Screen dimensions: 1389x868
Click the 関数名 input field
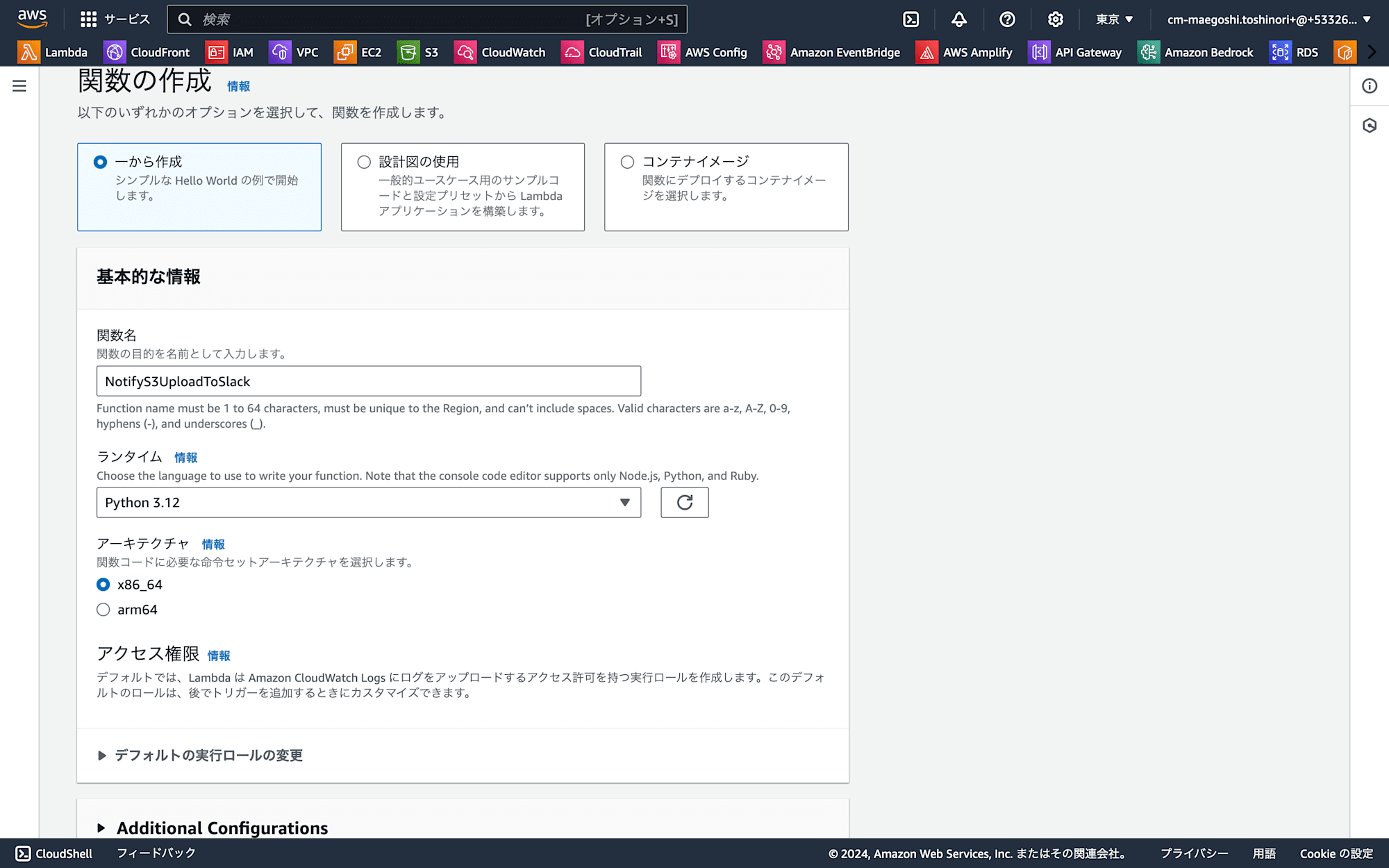coord(369,381)
